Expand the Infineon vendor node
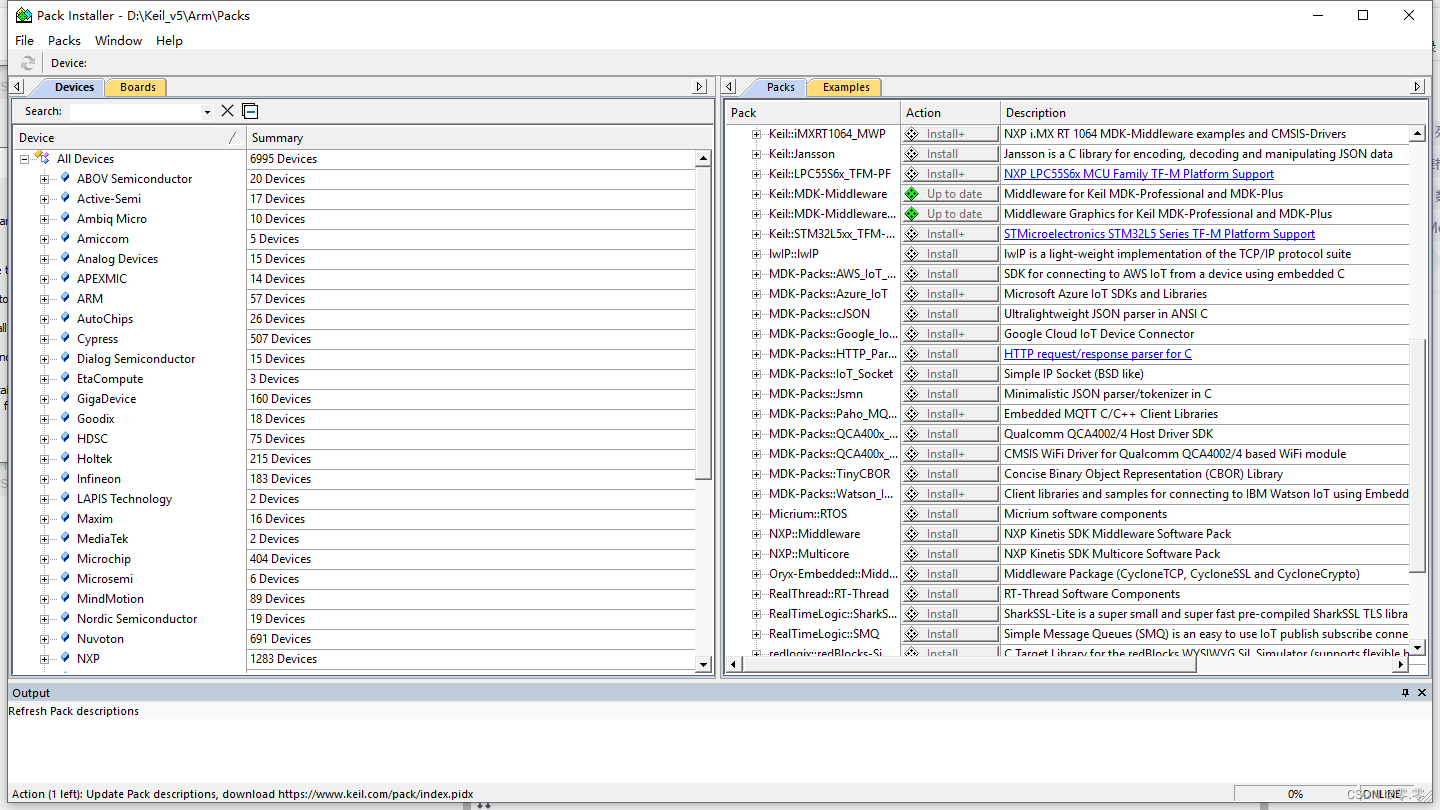 [44, 479]
